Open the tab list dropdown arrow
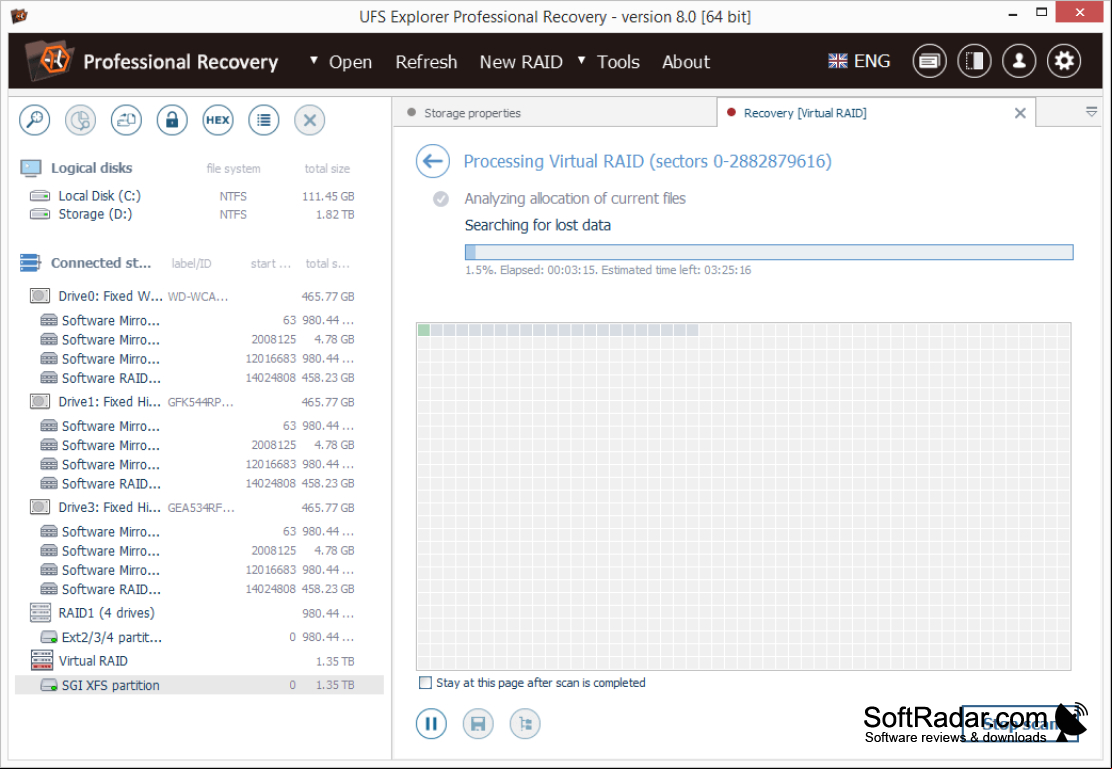This screenshot has width=1112, height=769. (x=1091, y=112)
